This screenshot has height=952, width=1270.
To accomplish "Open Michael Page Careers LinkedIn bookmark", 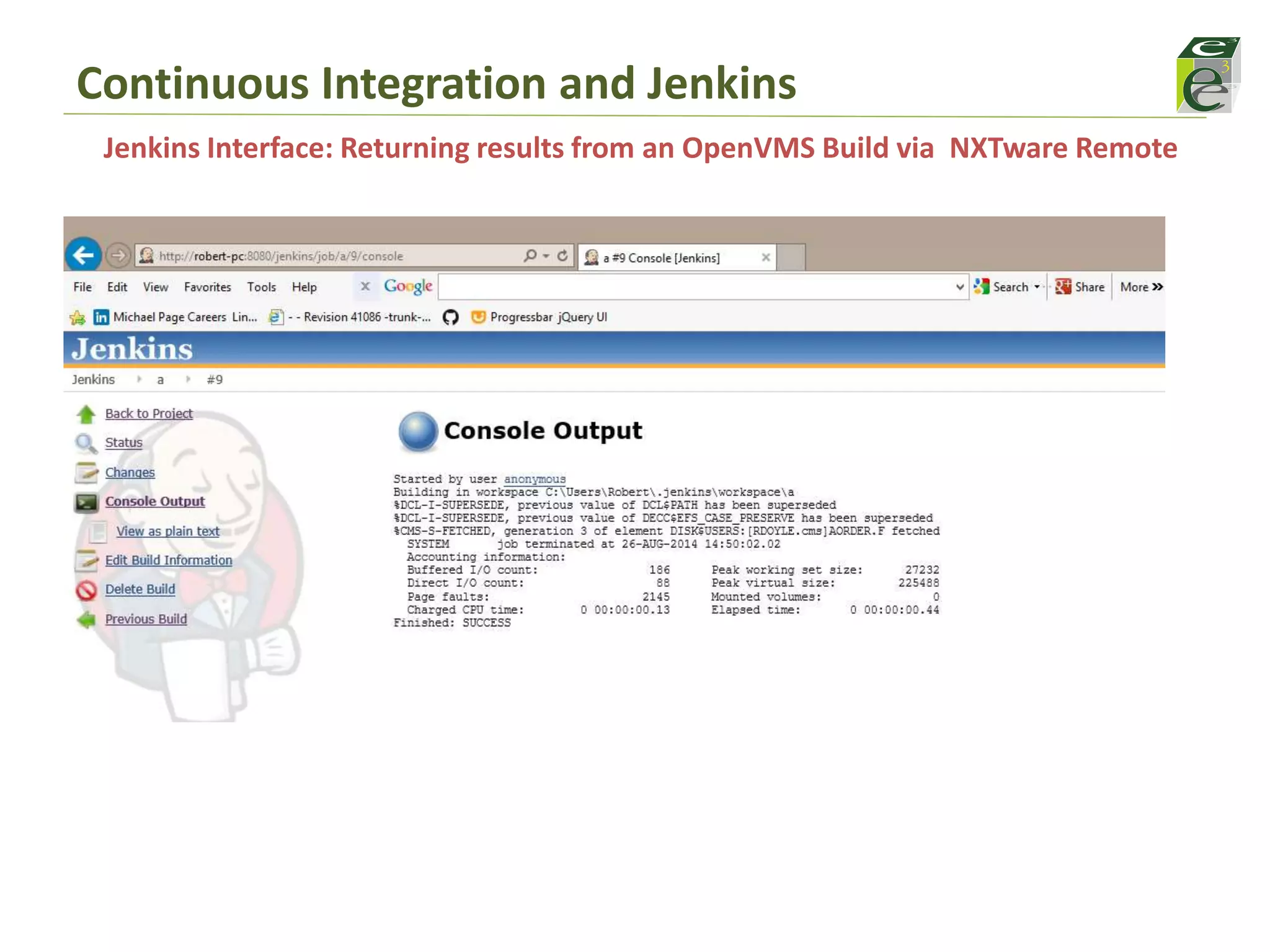I will [175, 317].
